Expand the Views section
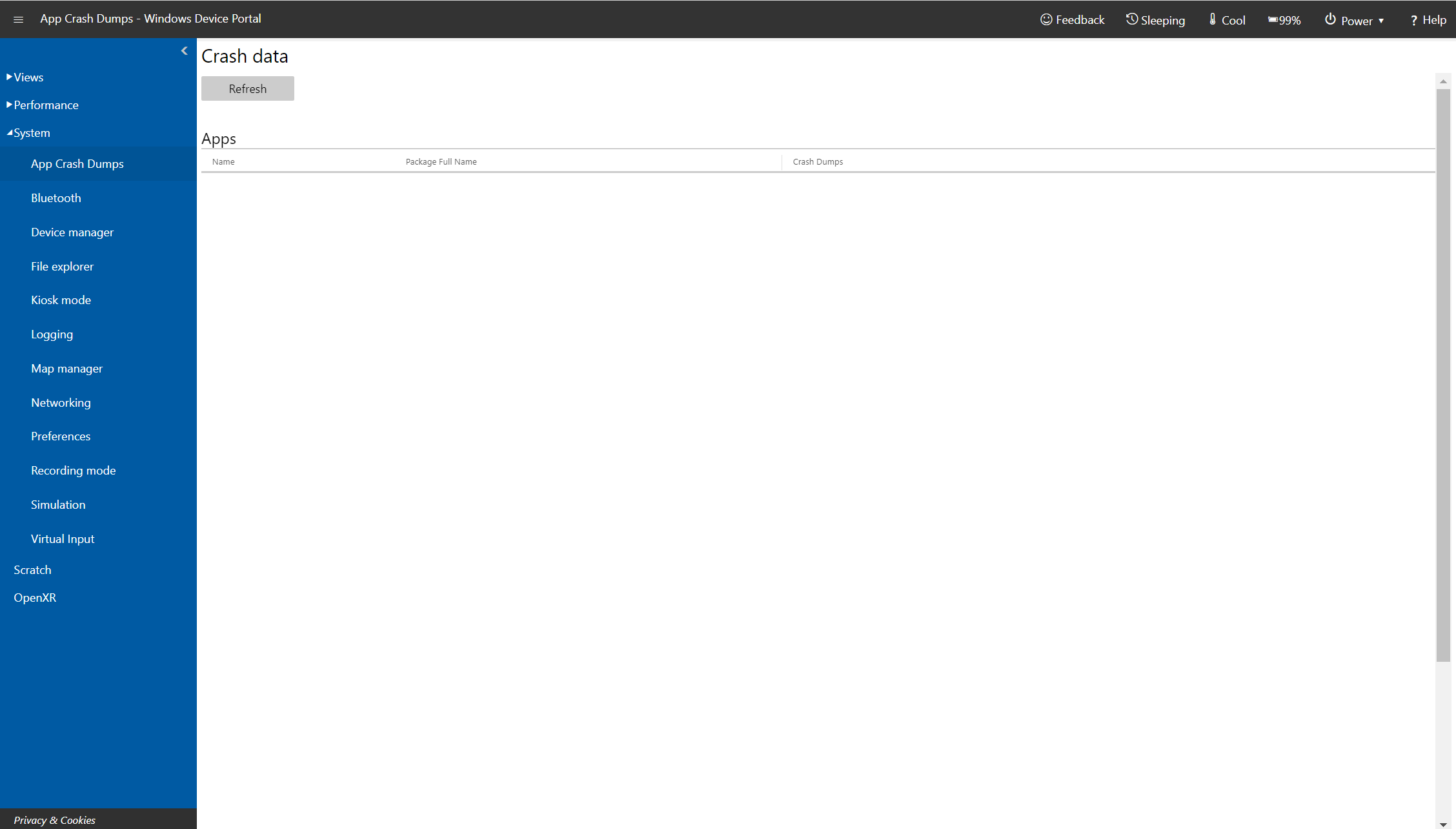Viewport: 1456px width, 829px height. pos(27,77)
